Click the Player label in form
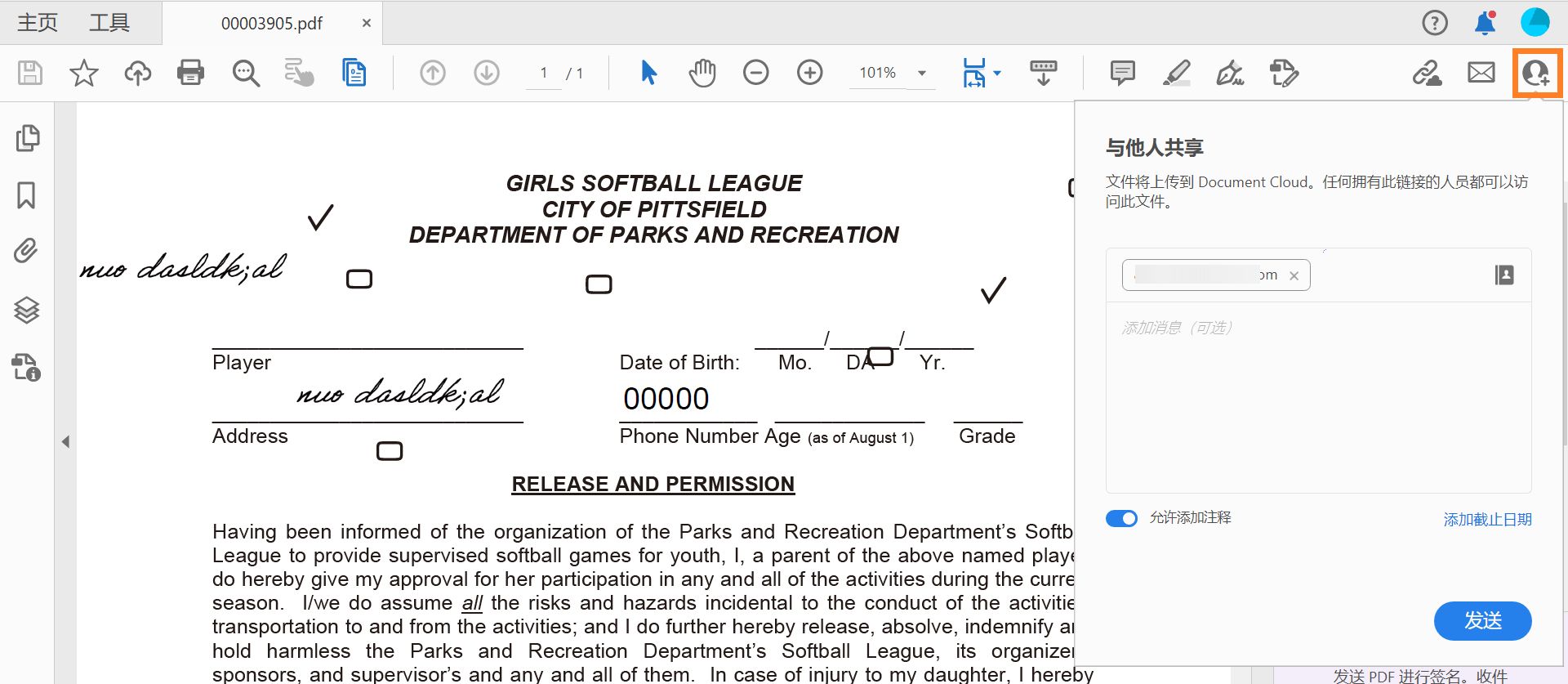This screenshot has width=1568, height=684. coord(242,363)
